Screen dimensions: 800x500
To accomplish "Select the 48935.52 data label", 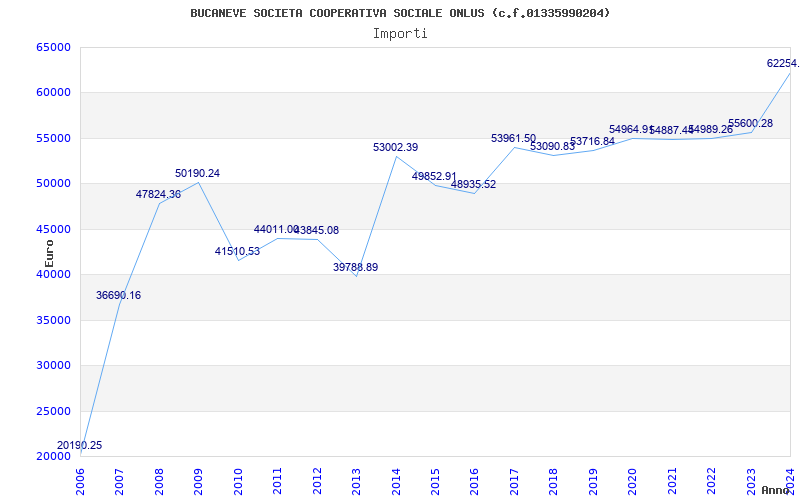I will pos(473,185).
